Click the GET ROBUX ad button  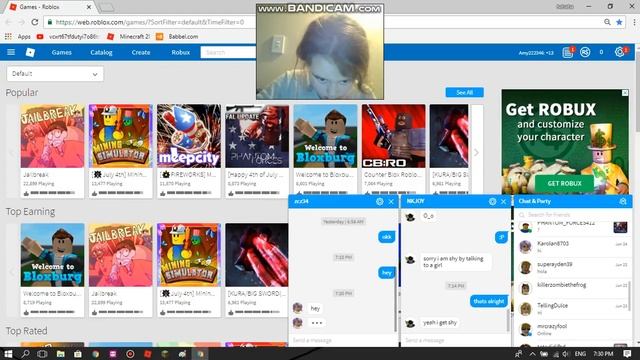click(564, 183)
